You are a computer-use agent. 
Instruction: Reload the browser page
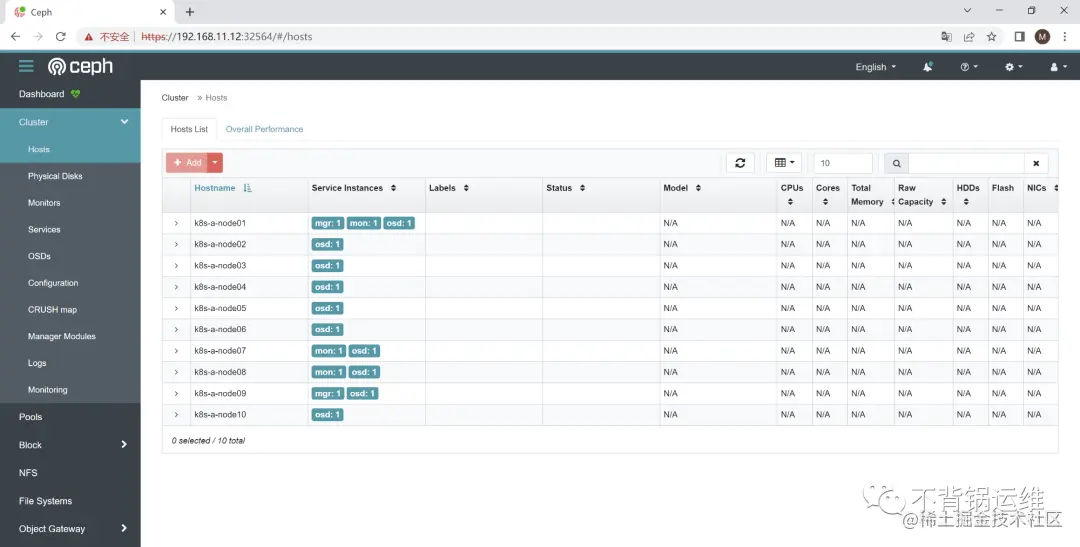61,37
